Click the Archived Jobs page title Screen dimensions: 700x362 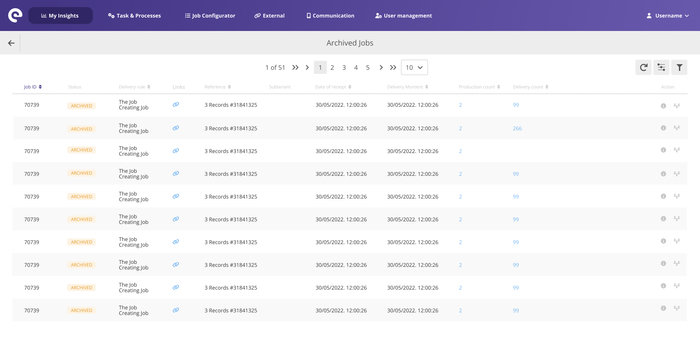[x=350, y=43]
